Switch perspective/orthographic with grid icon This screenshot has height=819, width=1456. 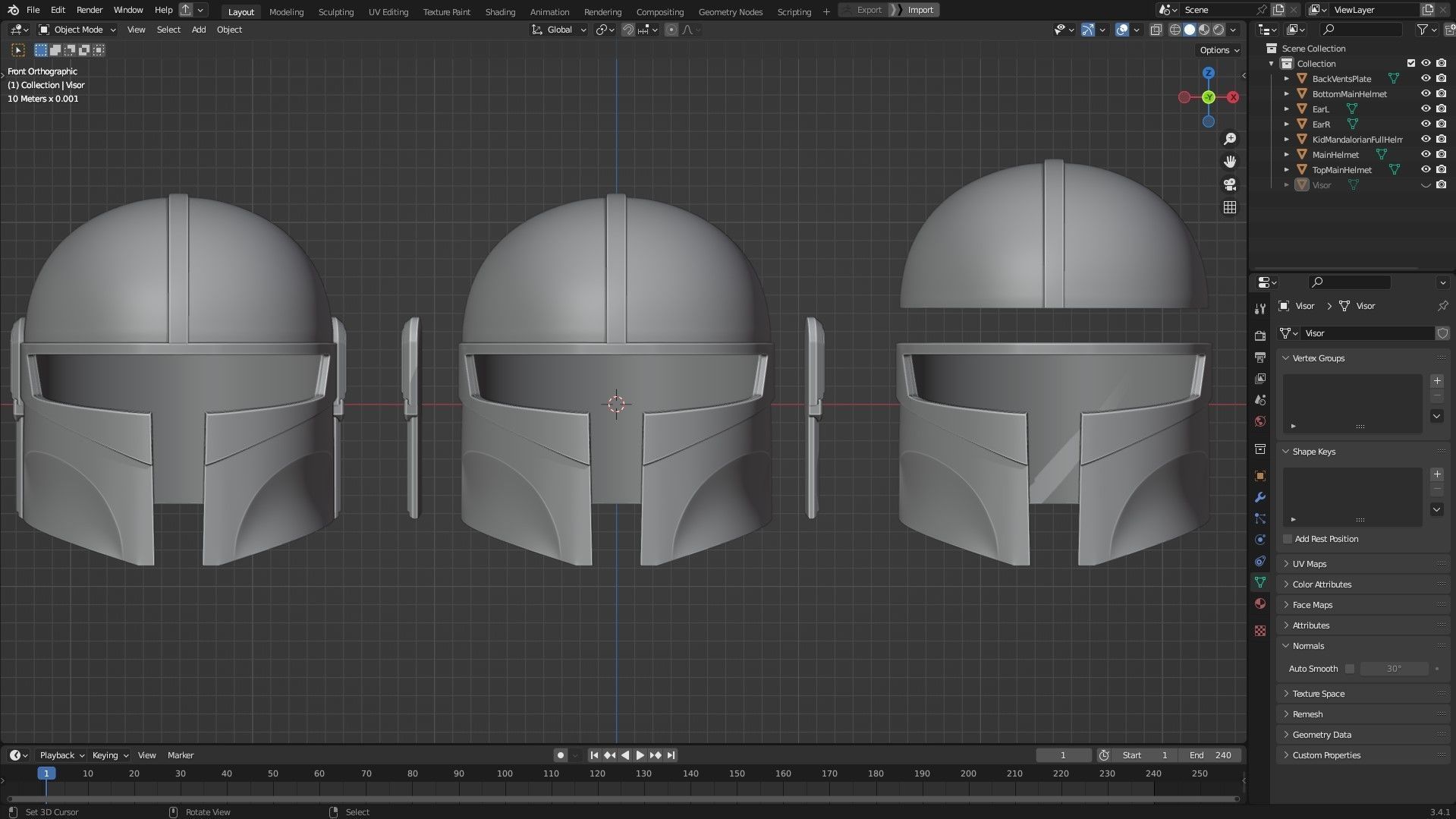coord(1230,207)
